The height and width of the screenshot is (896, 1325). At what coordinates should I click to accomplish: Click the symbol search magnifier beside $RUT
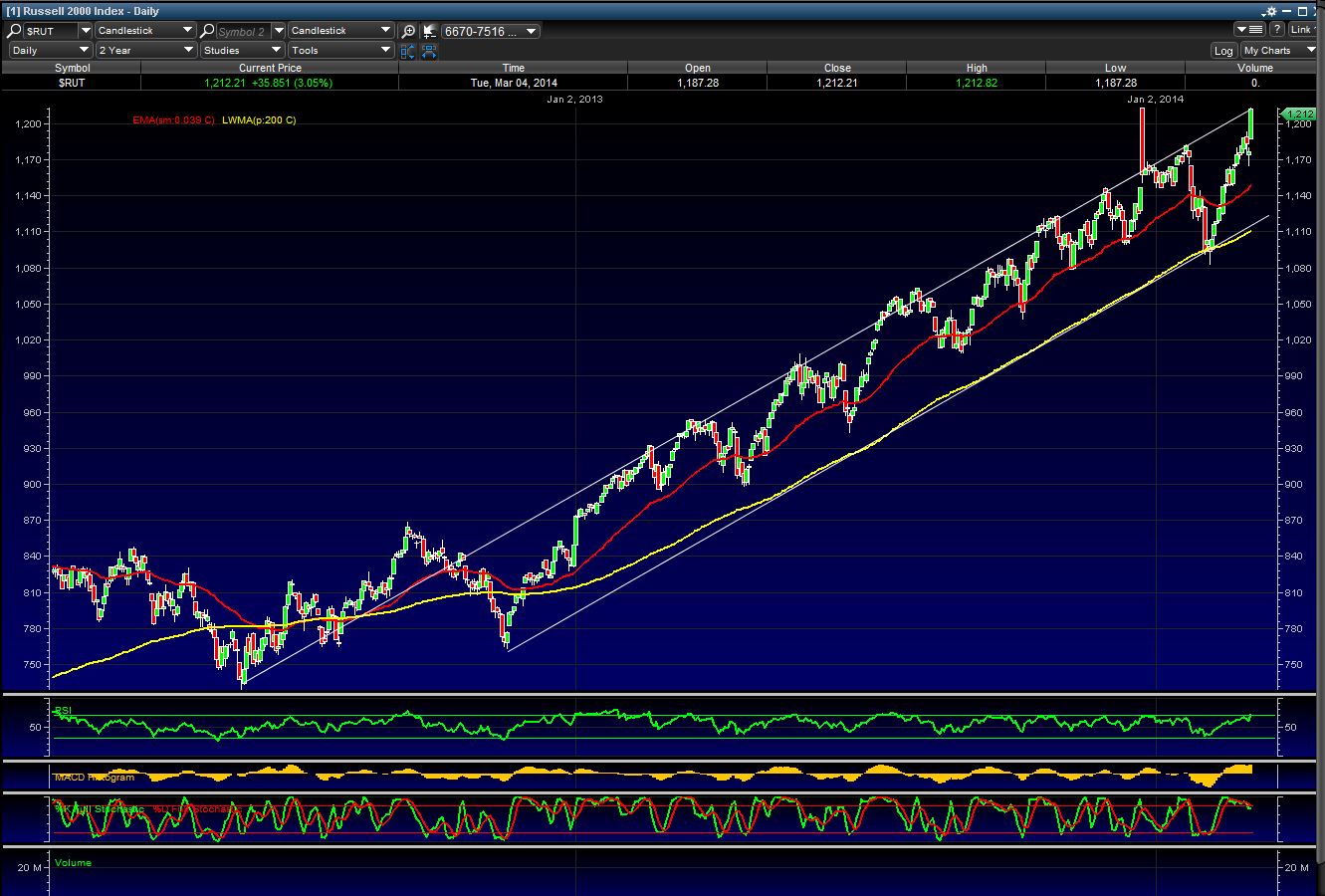15,31
